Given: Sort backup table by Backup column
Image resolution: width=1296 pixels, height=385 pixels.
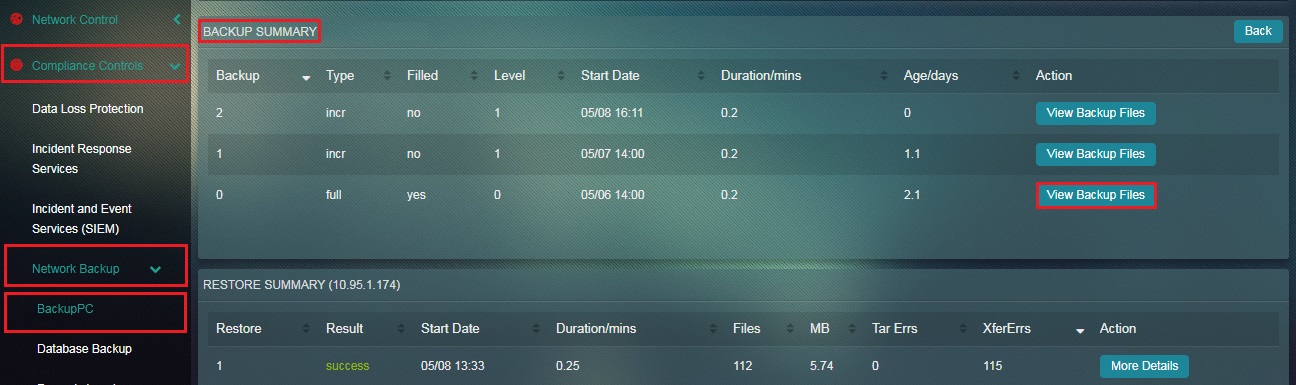Looking at the screenshot, I should [x=263, y=76].
